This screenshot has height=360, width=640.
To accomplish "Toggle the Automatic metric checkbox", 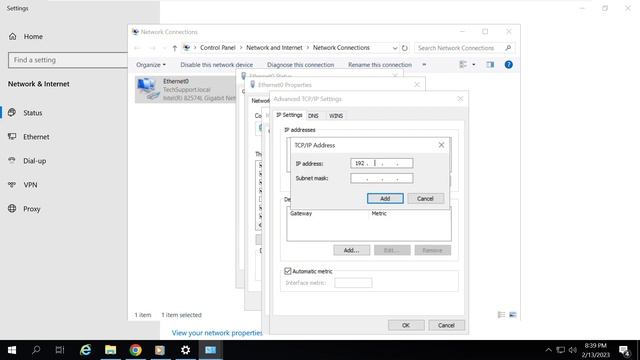I will tap(288, 271).
